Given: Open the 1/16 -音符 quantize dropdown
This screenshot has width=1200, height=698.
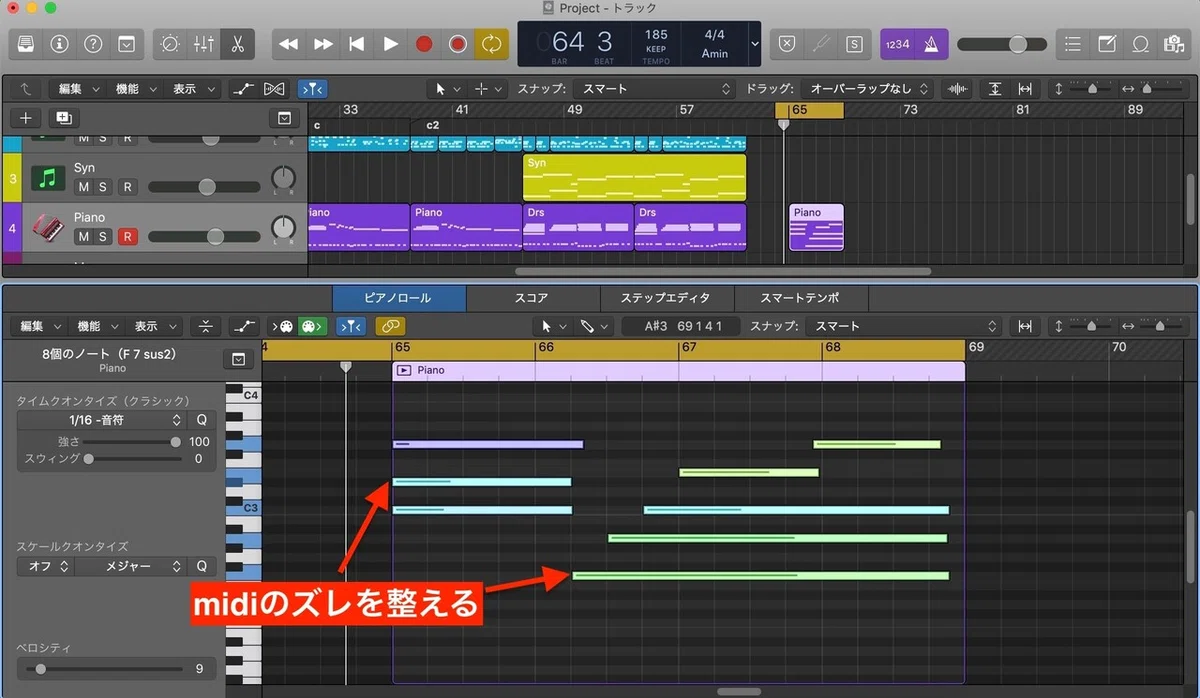Looking at the screenshot, I should pyautogui.click(x=101, y=421).
